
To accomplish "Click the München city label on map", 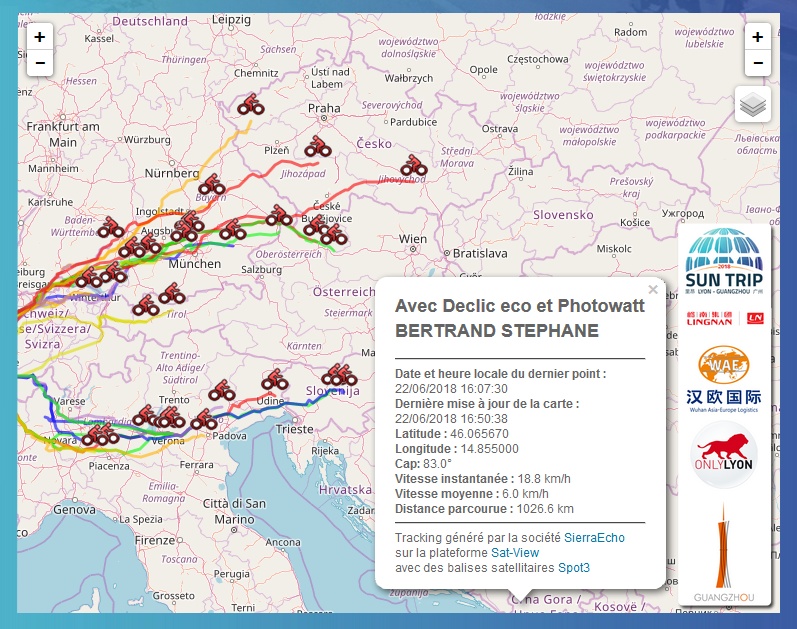I will coord(195,264).
